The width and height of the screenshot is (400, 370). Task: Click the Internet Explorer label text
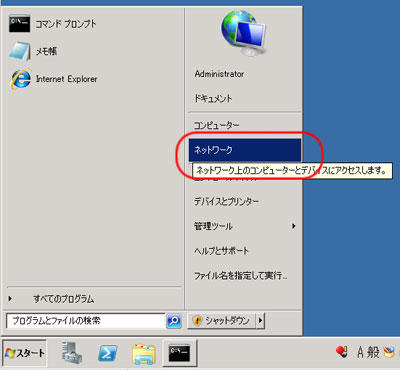pyautogui.click(x=66, y=79)
